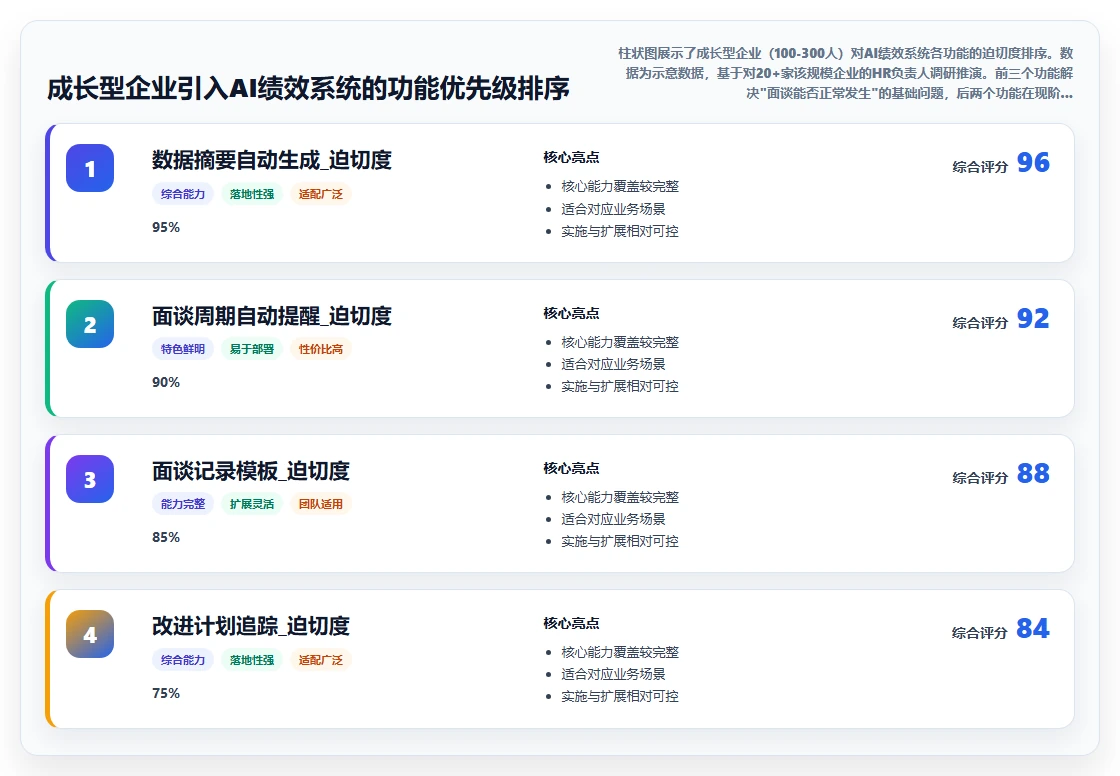Screen dimensions: 1120x776
Task: Click 核心能力覆盖较完整 in 改进计划追踪 card
Action: (620, 652)
